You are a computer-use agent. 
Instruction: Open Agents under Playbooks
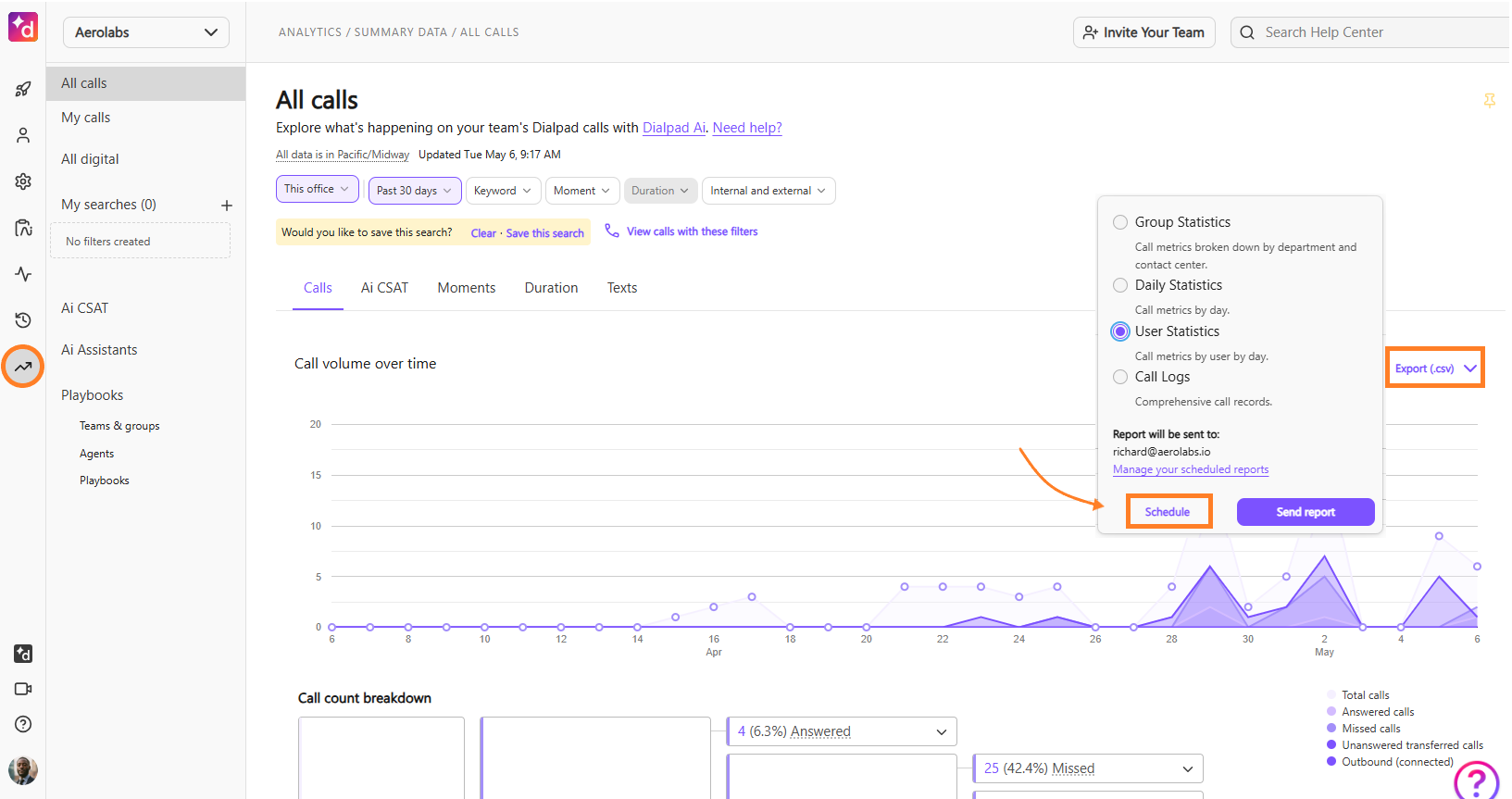[96, 454]
